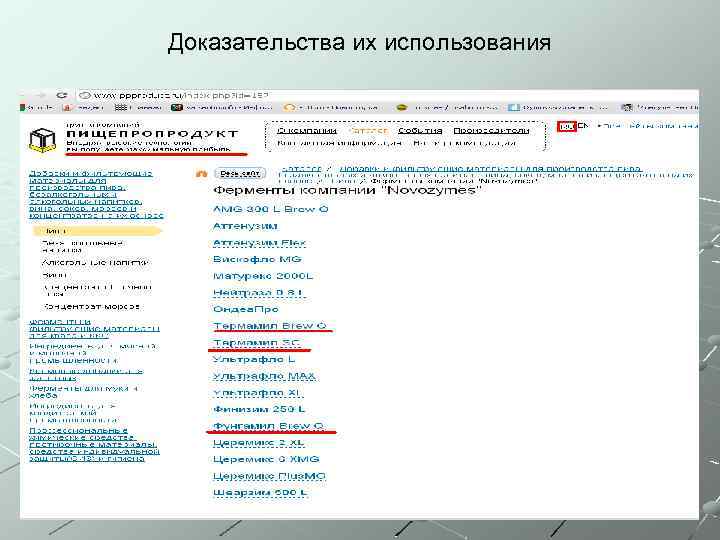720x540 pixels.
Task: Open the Матурекс 2000L product link
Action: point(263,276)
